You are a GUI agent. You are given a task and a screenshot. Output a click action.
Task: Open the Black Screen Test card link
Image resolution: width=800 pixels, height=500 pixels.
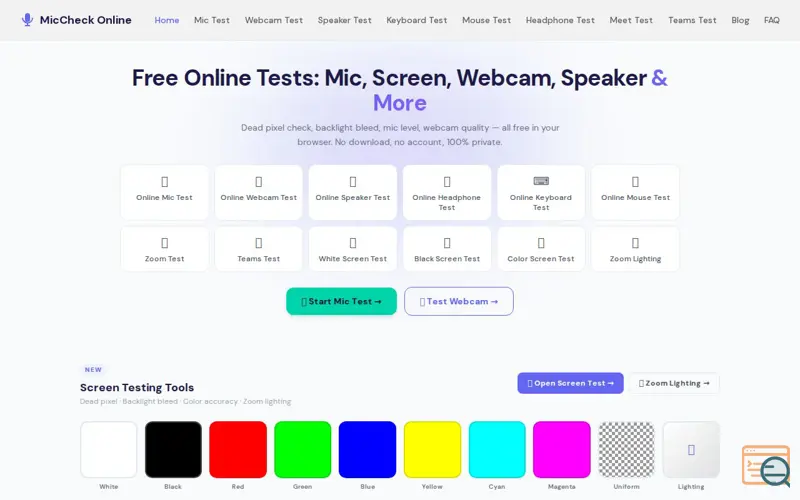point(447,249)
